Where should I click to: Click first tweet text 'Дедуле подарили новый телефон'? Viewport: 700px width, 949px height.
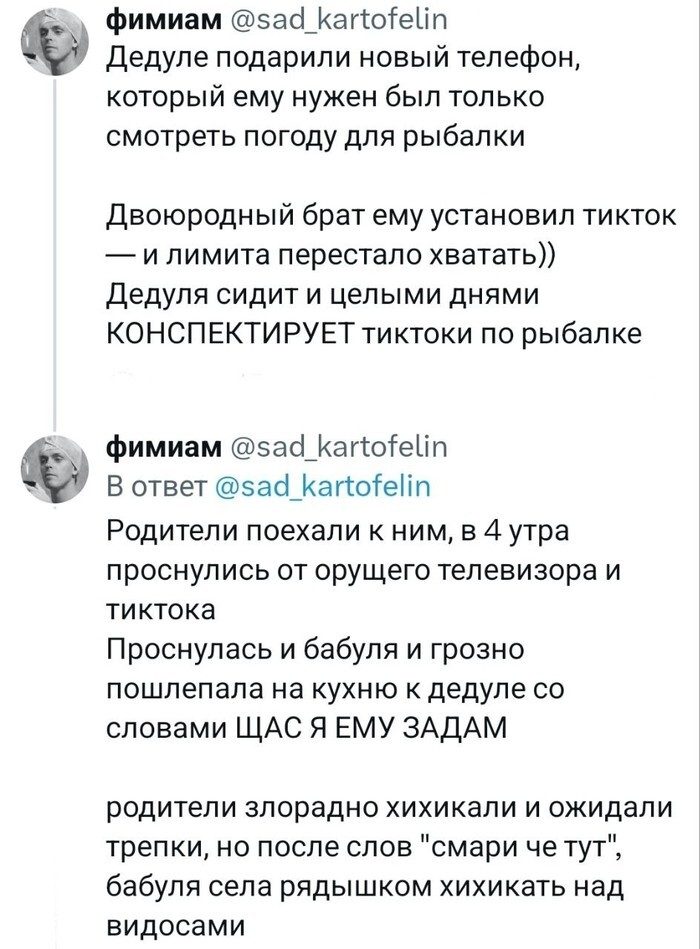(x=344, y=61)
